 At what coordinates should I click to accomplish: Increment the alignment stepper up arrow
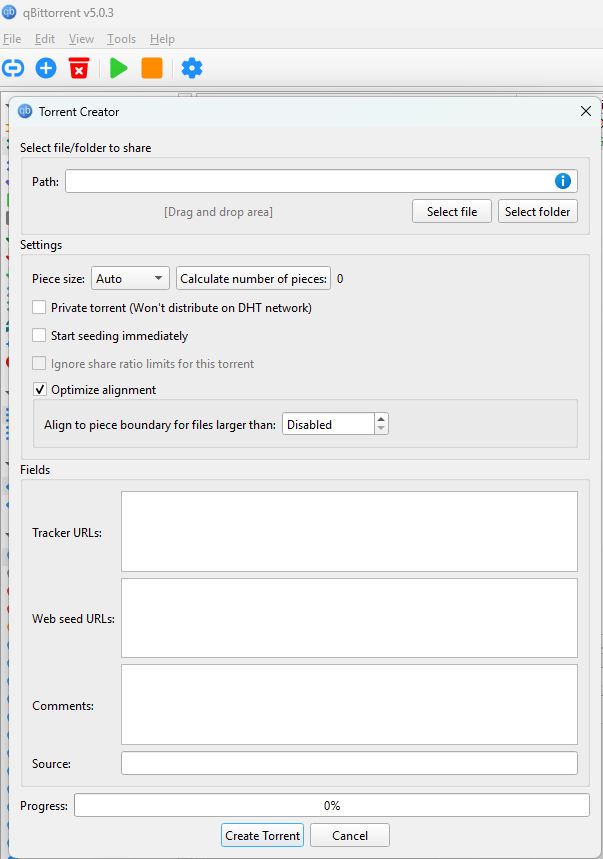[381, 418]
